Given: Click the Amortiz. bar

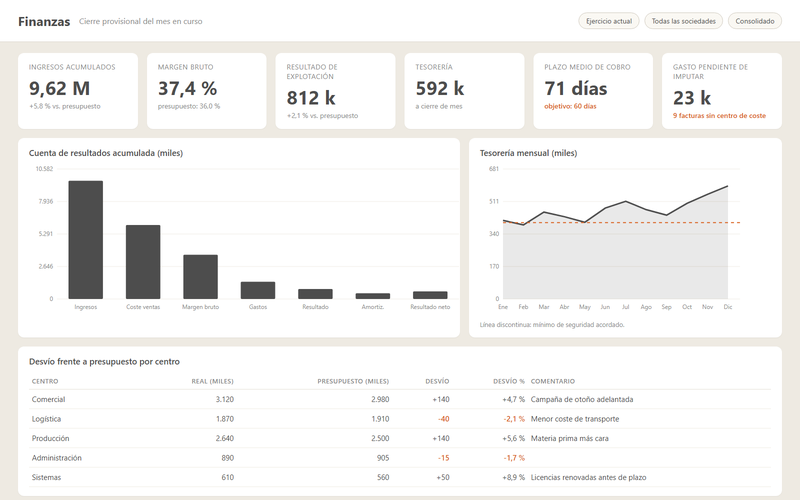Looking at the screenshot, I should (x=372, y=296).
